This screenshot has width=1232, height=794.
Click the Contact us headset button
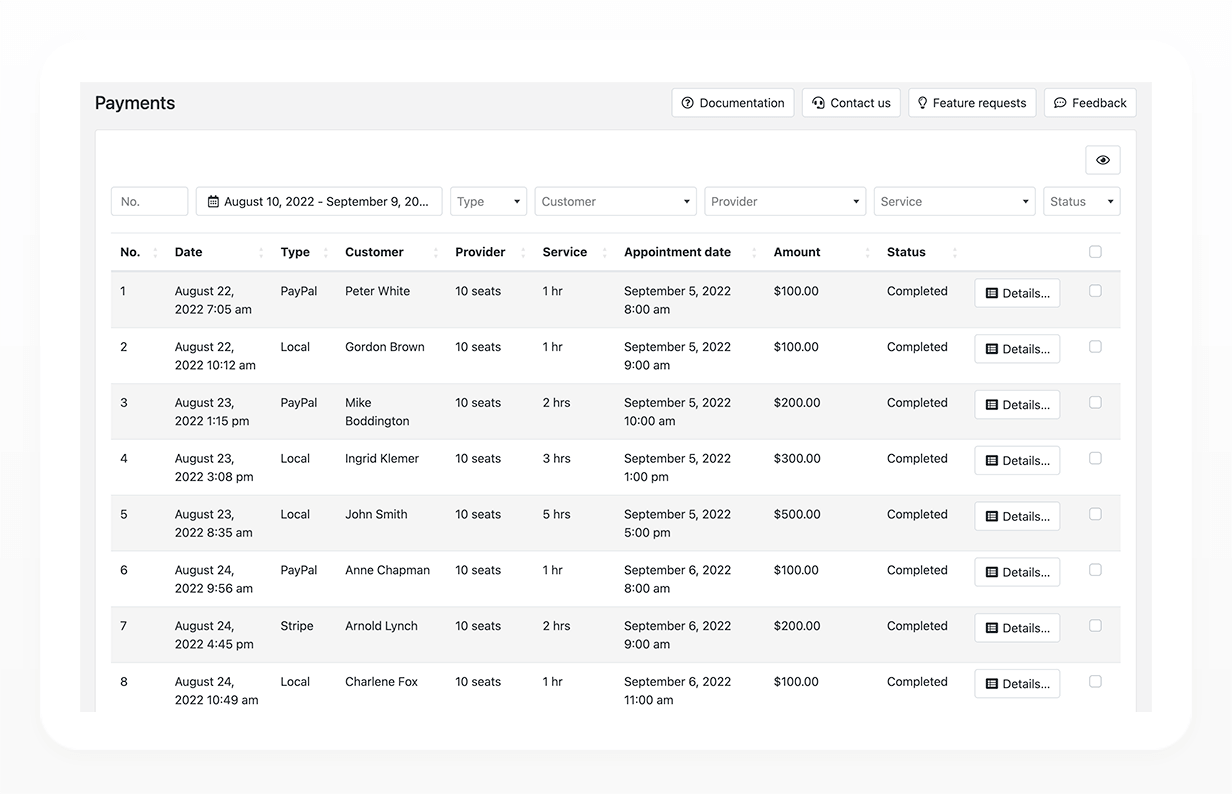tap(851, 103)
